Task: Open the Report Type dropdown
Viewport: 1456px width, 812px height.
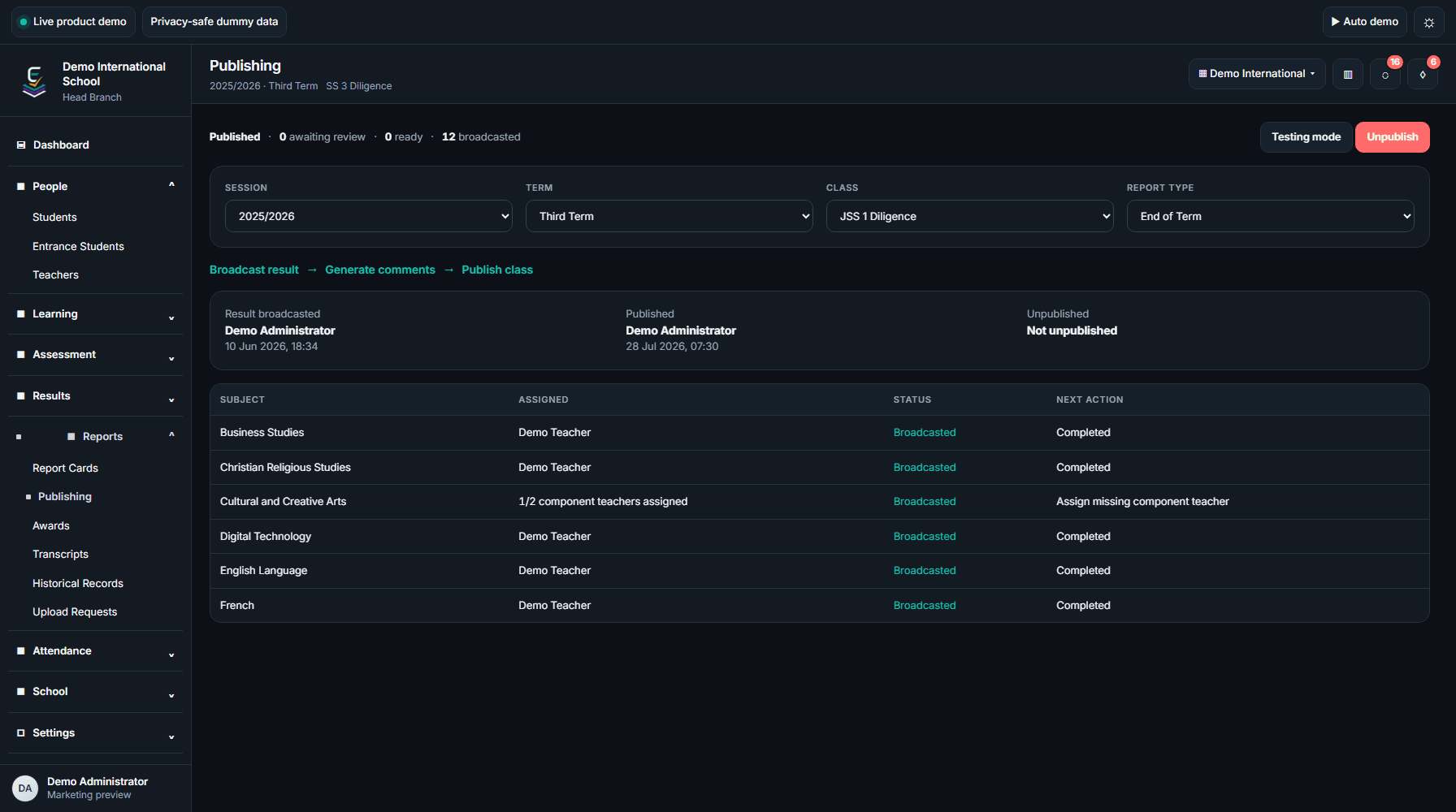Action: point(1271,216)
